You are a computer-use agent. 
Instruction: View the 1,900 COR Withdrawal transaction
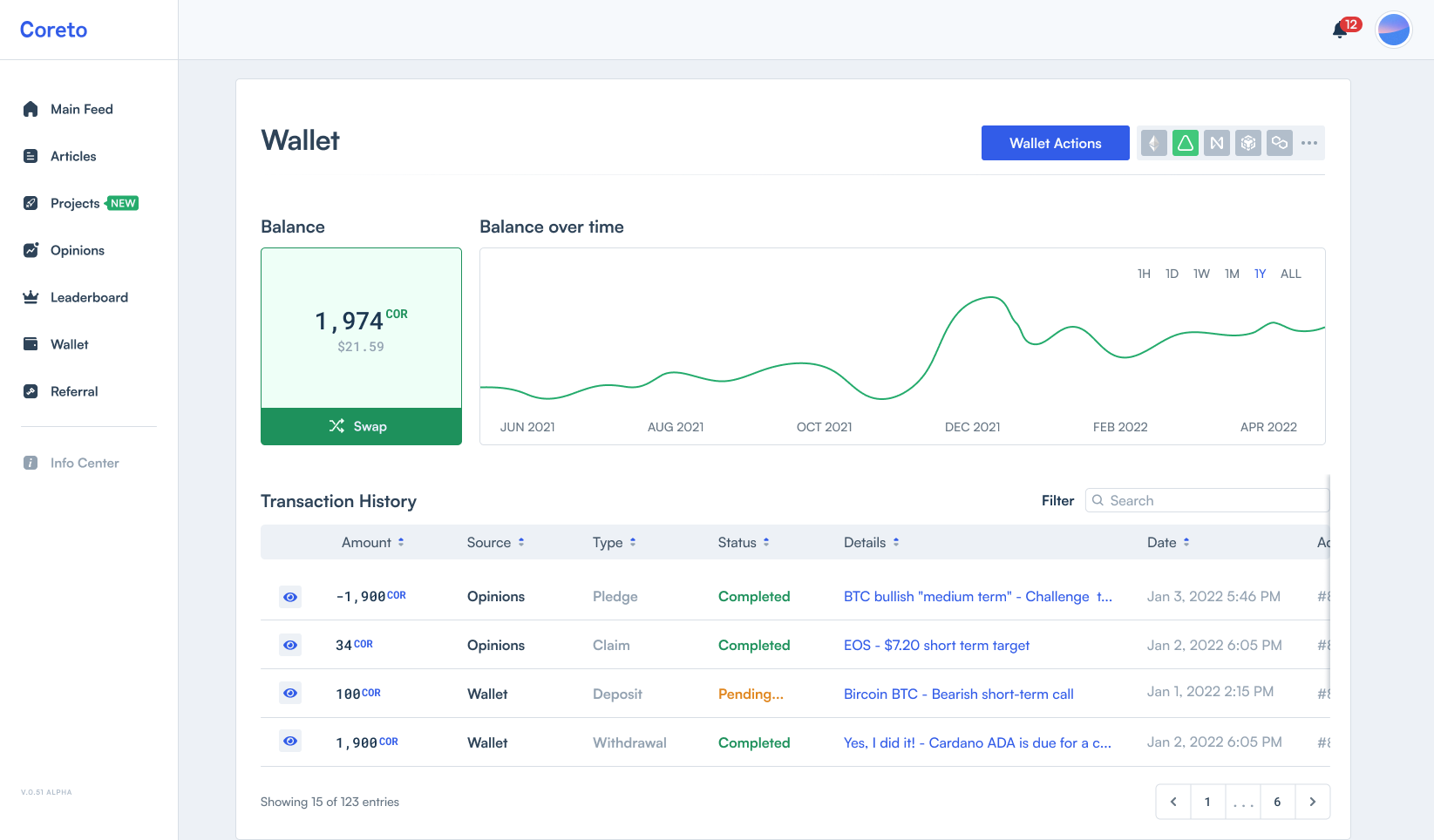[x=290, y=741]
